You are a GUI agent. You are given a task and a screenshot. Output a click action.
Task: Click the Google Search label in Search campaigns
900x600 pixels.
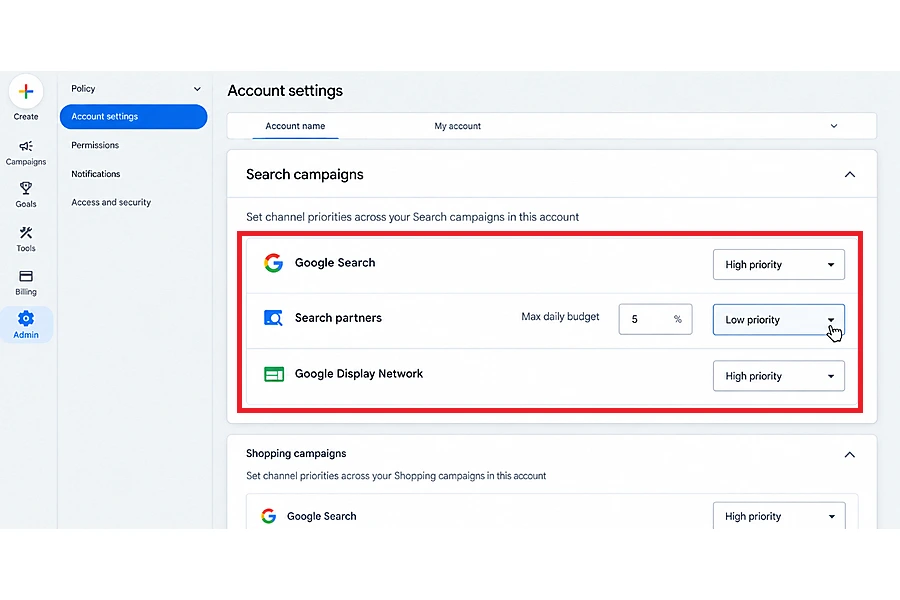tap(335, 263)
